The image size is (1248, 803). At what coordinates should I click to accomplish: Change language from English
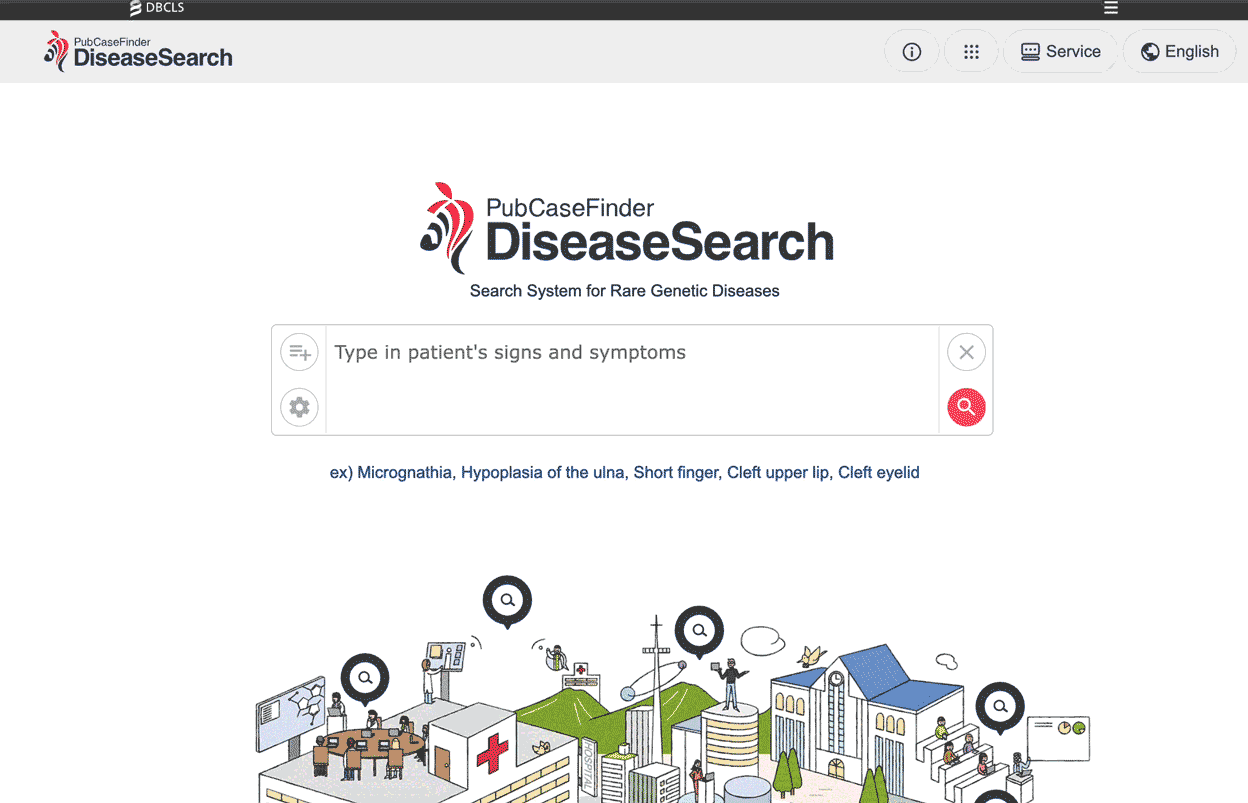(x=1180, y=52)
